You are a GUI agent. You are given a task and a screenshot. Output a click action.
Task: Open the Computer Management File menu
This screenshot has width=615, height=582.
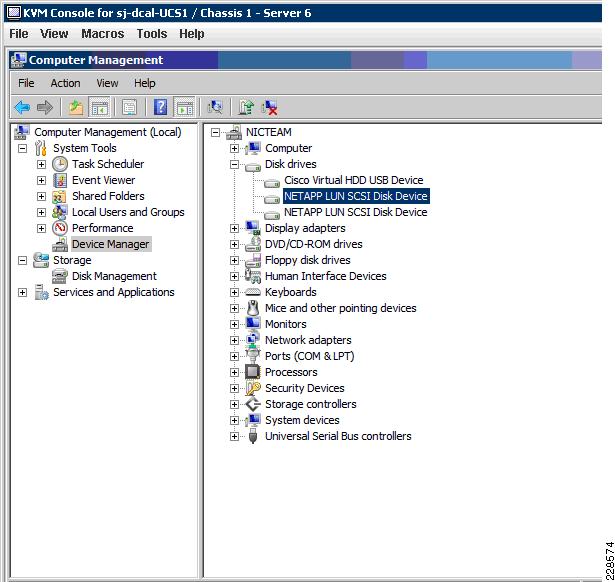(x=26, y=83)
